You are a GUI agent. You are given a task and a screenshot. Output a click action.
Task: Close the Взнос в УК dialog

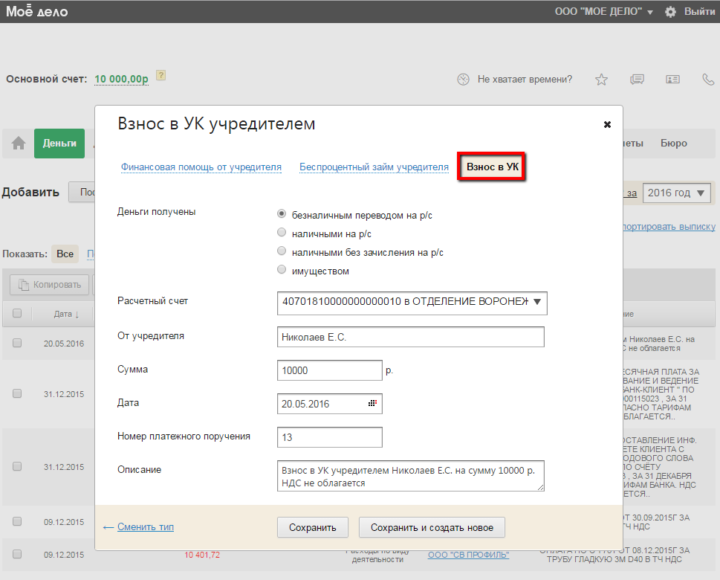point(607,124)
